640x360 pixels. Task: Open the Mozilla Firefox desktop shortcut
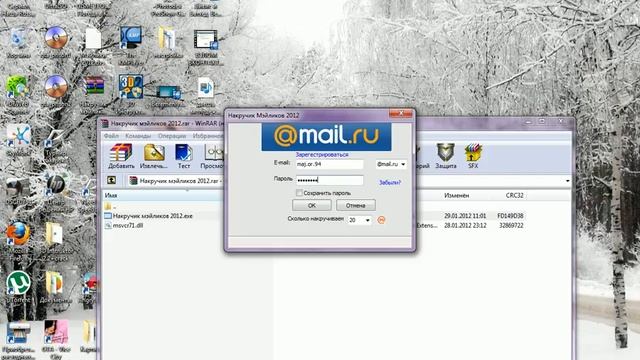click(18, 235)
